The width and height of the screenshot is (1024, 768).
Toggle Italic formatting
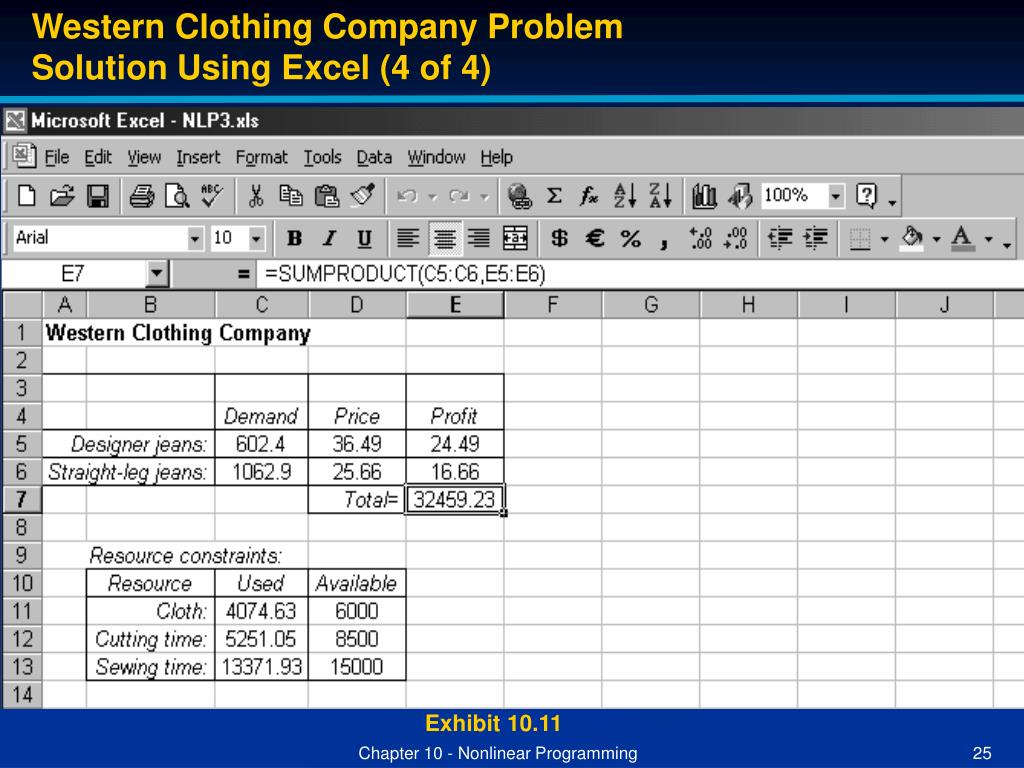click(x=330, y=238)
